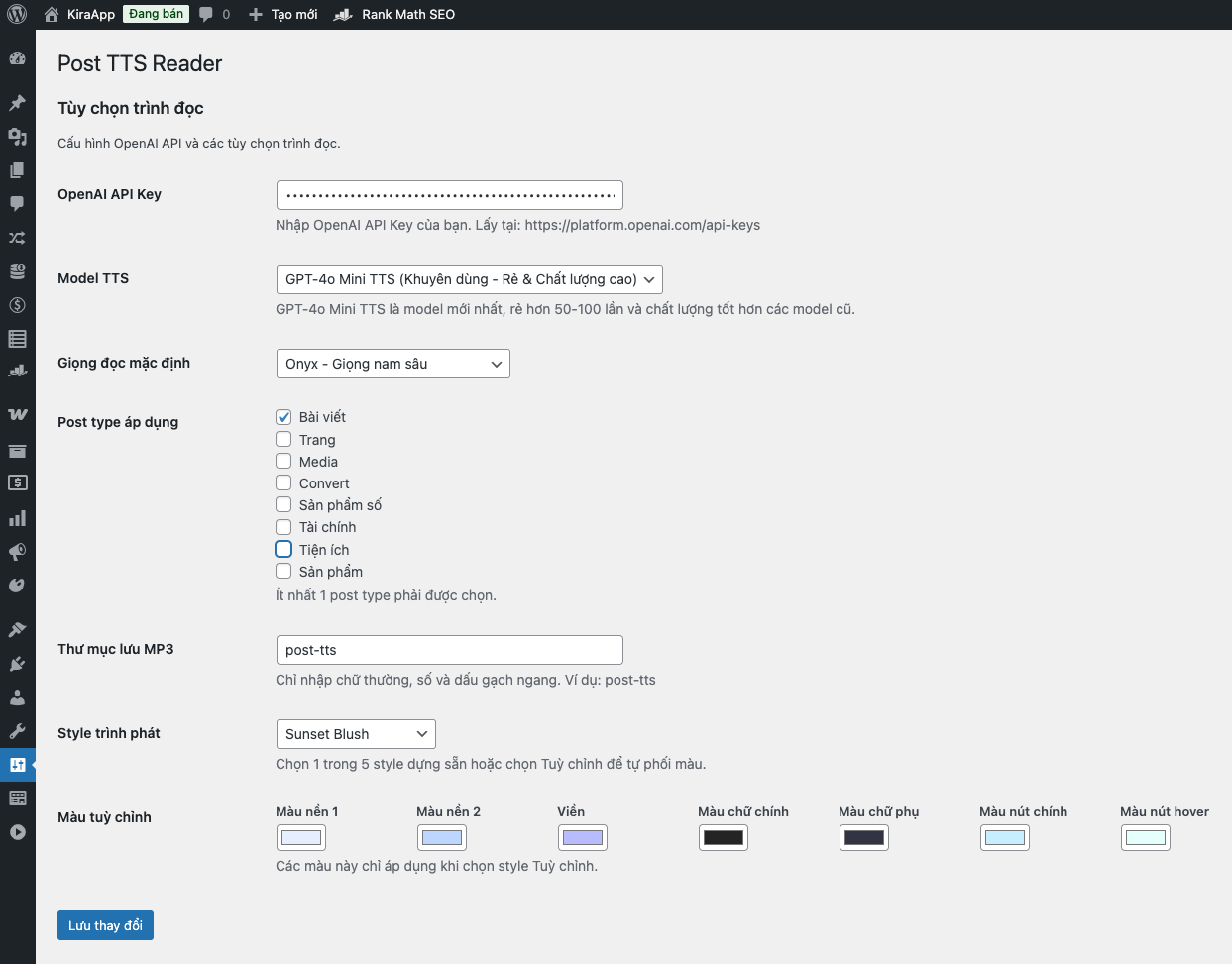This screenshot has height=964, width=1232.
Task: Open the Style trình phát dropdown
Action: pyautogui.click(x=355, y=734)
